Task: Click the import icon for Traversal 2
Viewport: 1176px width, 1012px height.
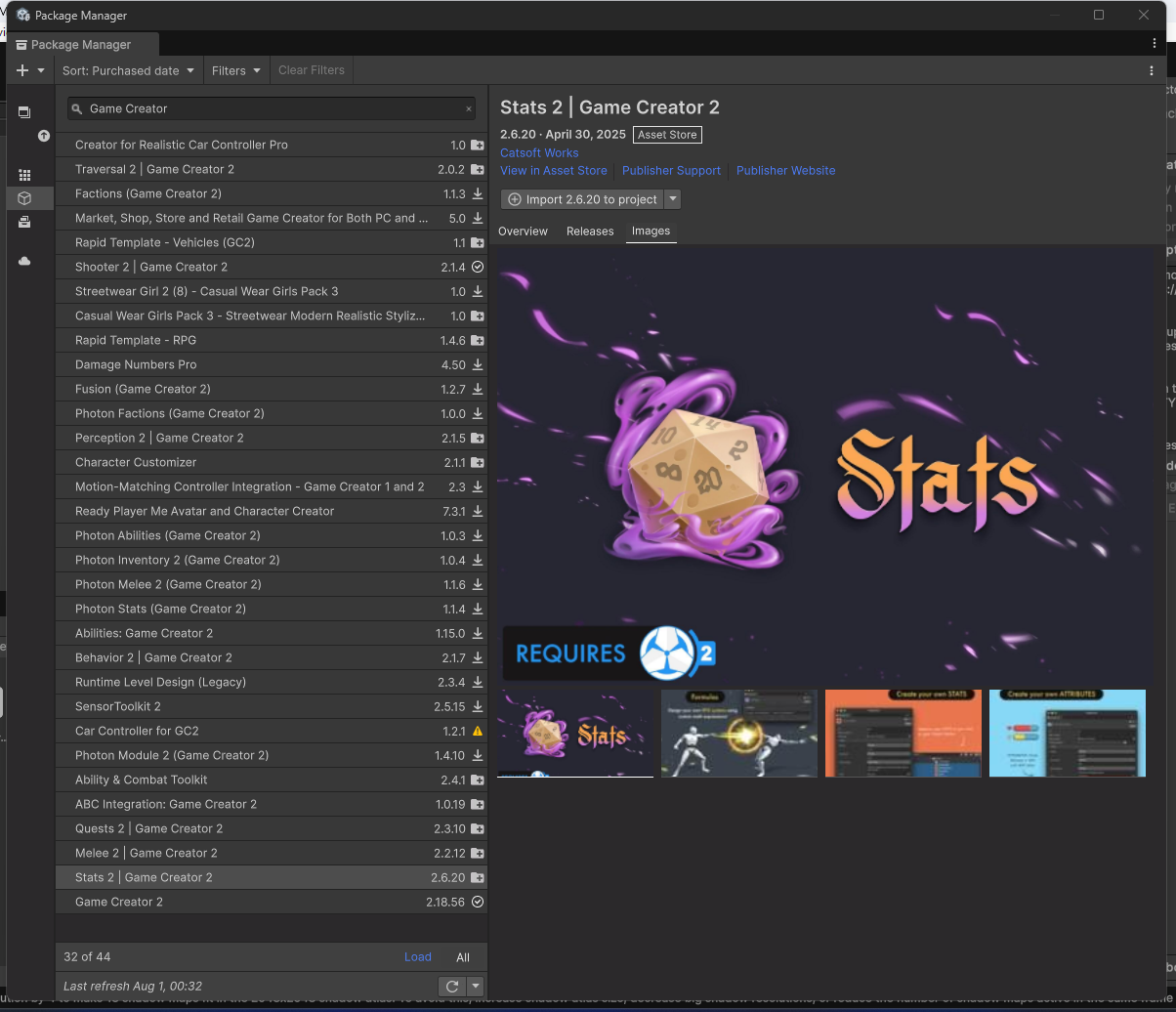Action: (x=478, y=169)
